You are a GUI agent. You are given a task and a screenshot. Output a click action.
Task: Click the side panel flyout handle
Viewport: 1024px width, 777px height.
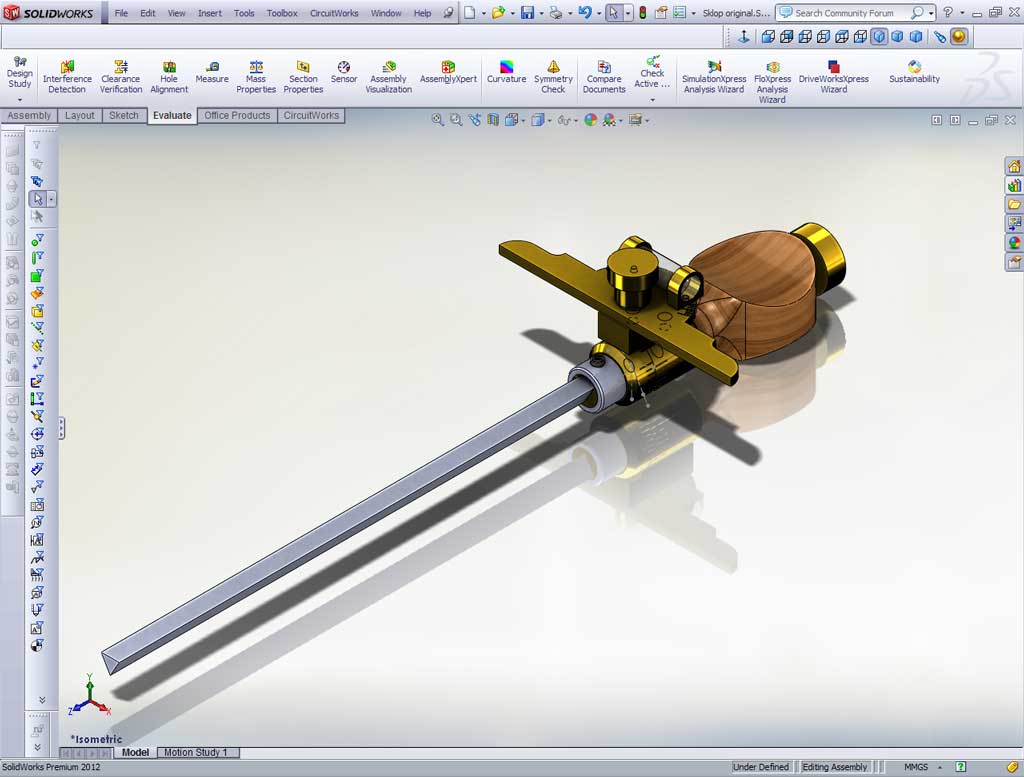pos(61,428)
